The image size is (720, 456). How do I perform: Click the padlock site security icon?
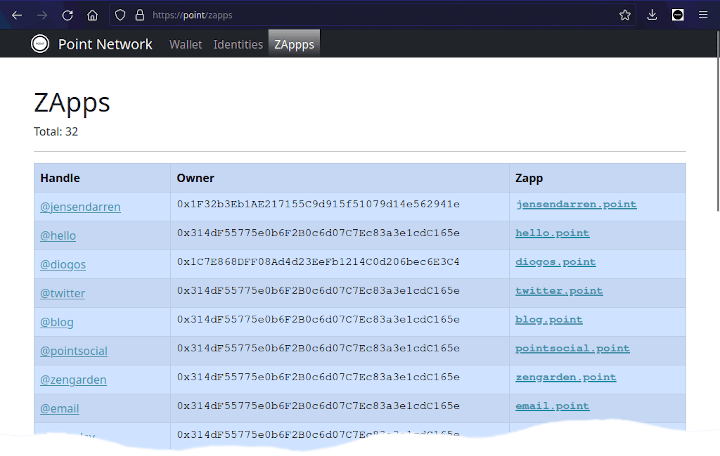tap(139, 15)
